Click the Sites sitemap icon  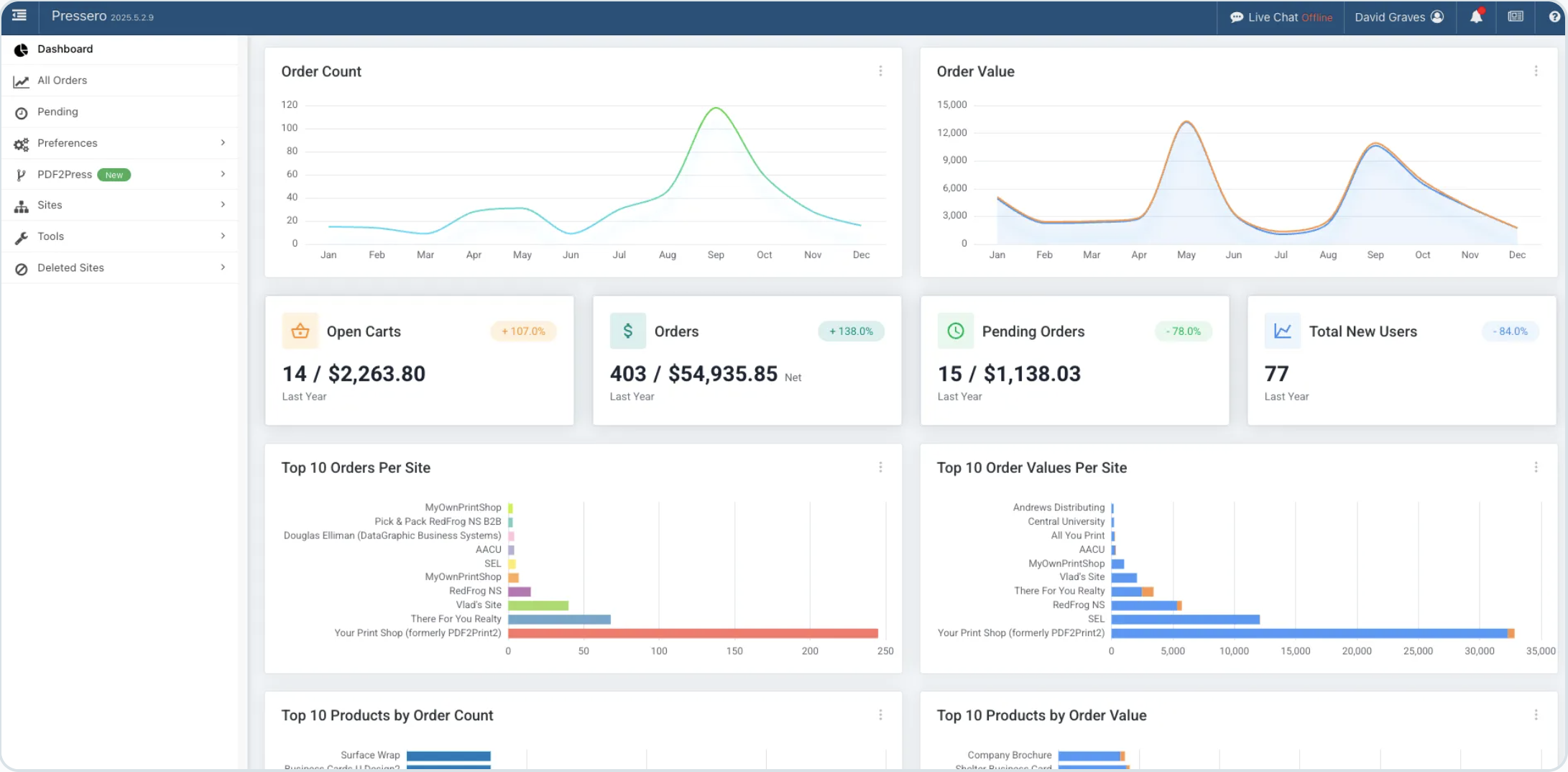(21, 206)
